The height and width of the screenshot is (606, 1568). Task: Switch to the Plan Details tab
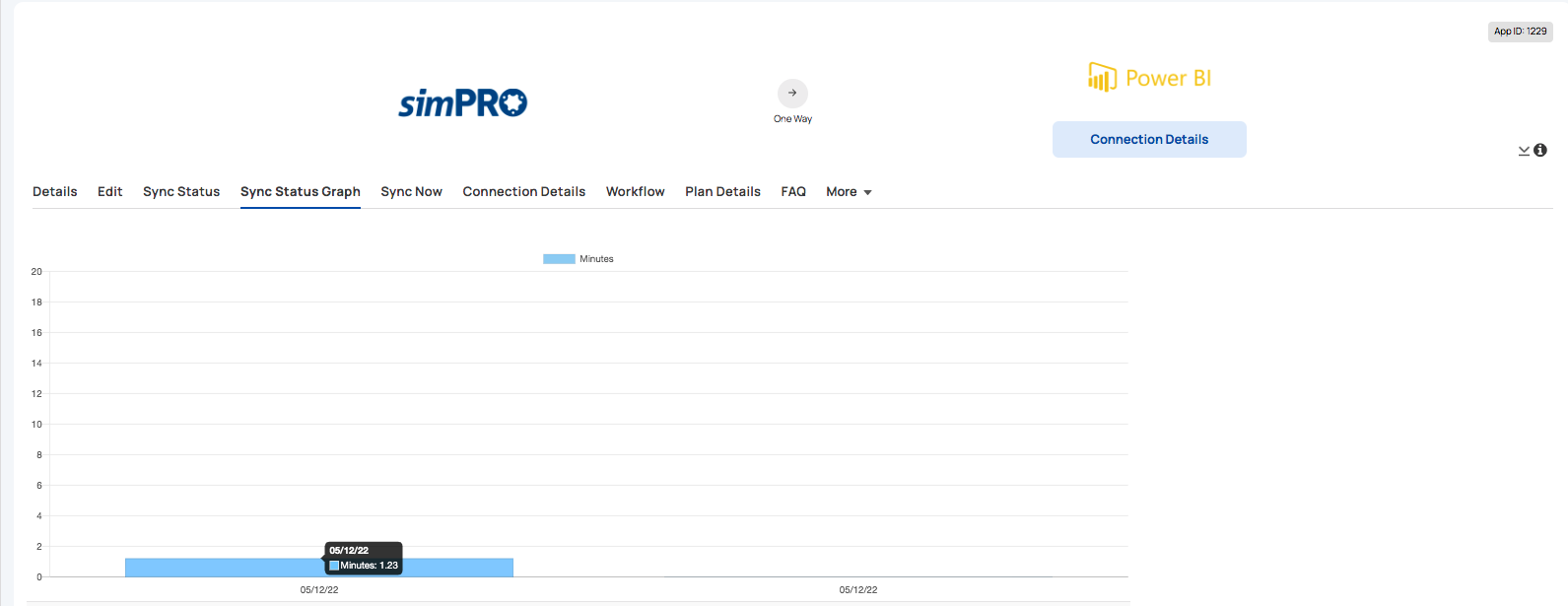point(723,191)
